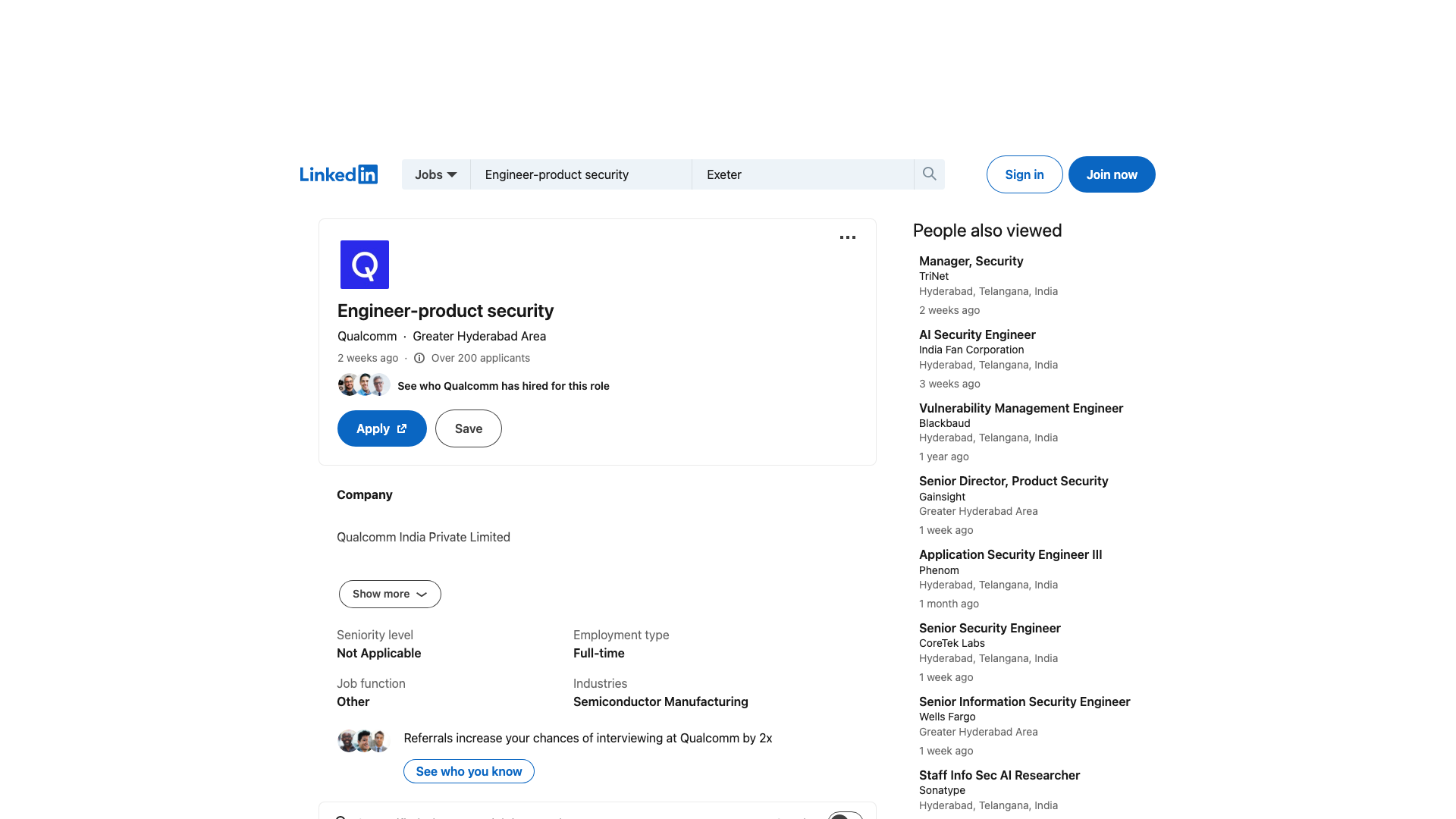Open Senior Security Engineer at CoreTek Labs

pyautogui.click(x=990, y=628)
